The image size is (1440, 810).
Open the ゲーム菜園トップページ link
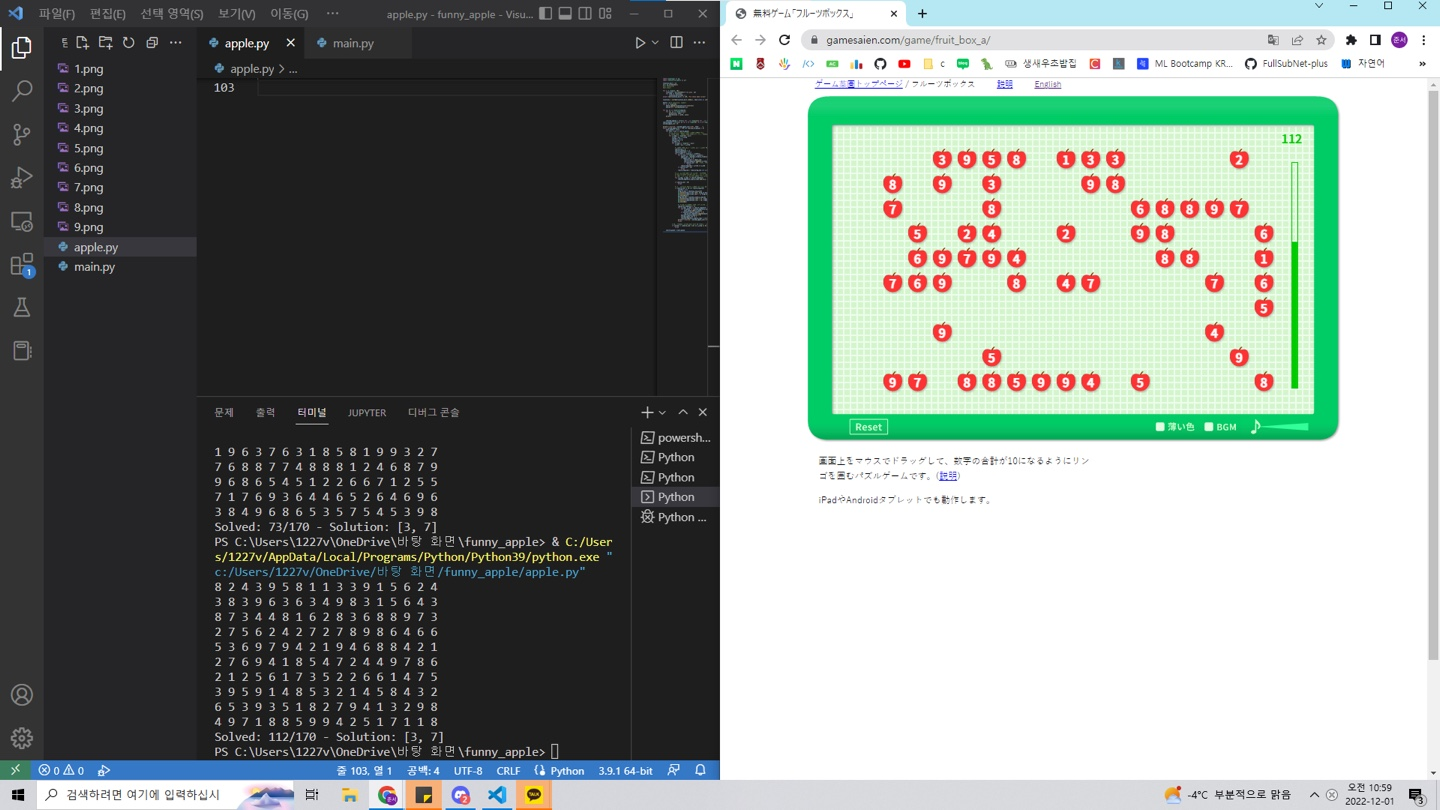858,84
